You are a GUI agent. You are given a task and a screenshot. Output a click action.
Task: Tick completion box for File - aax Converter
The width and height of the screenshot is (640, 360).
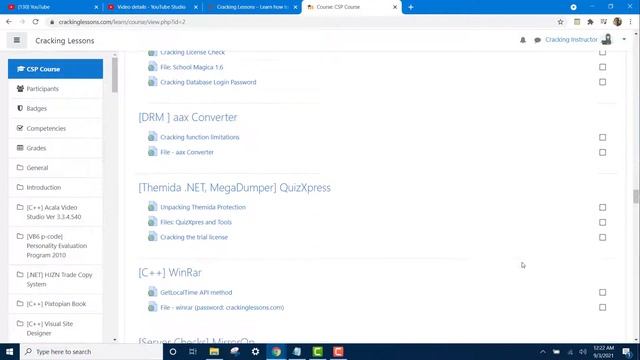(x=602, y=152)
